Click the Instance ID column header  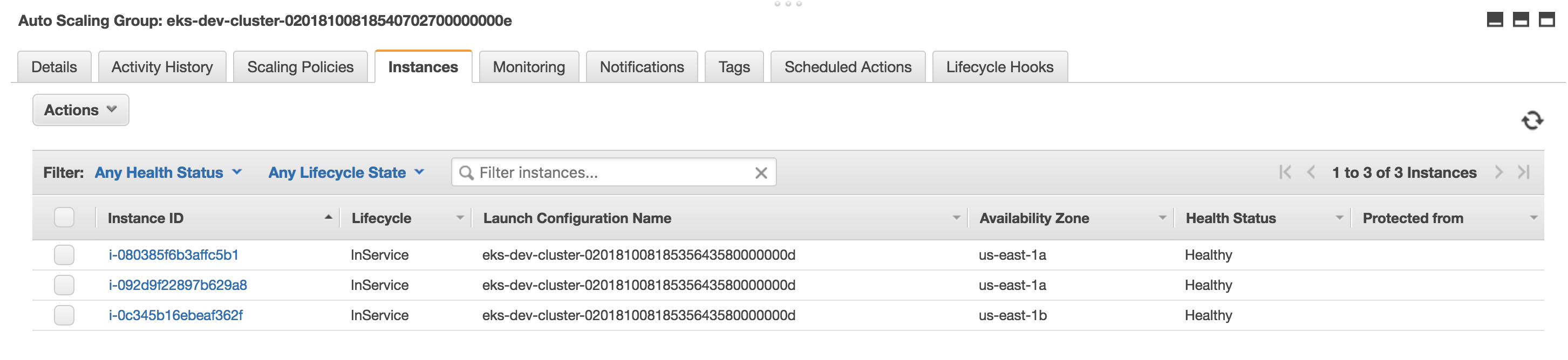(x=146, y=218)
